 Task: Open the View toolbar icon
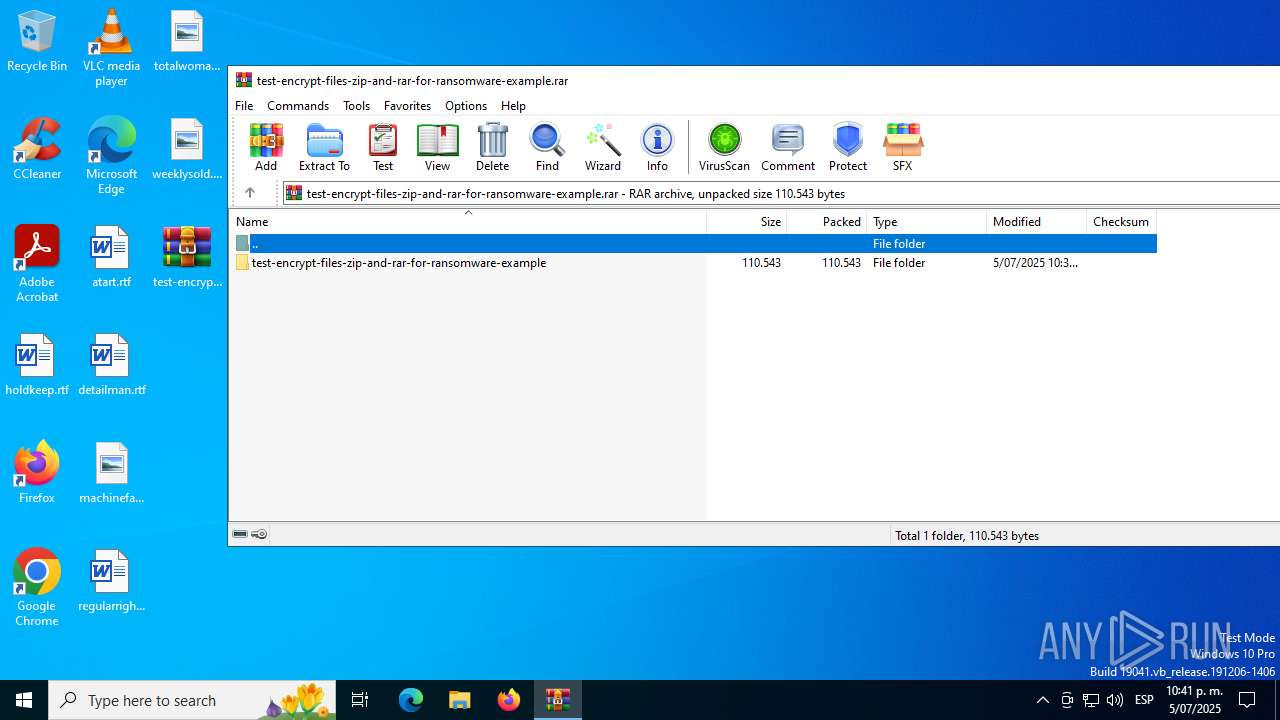437,147
